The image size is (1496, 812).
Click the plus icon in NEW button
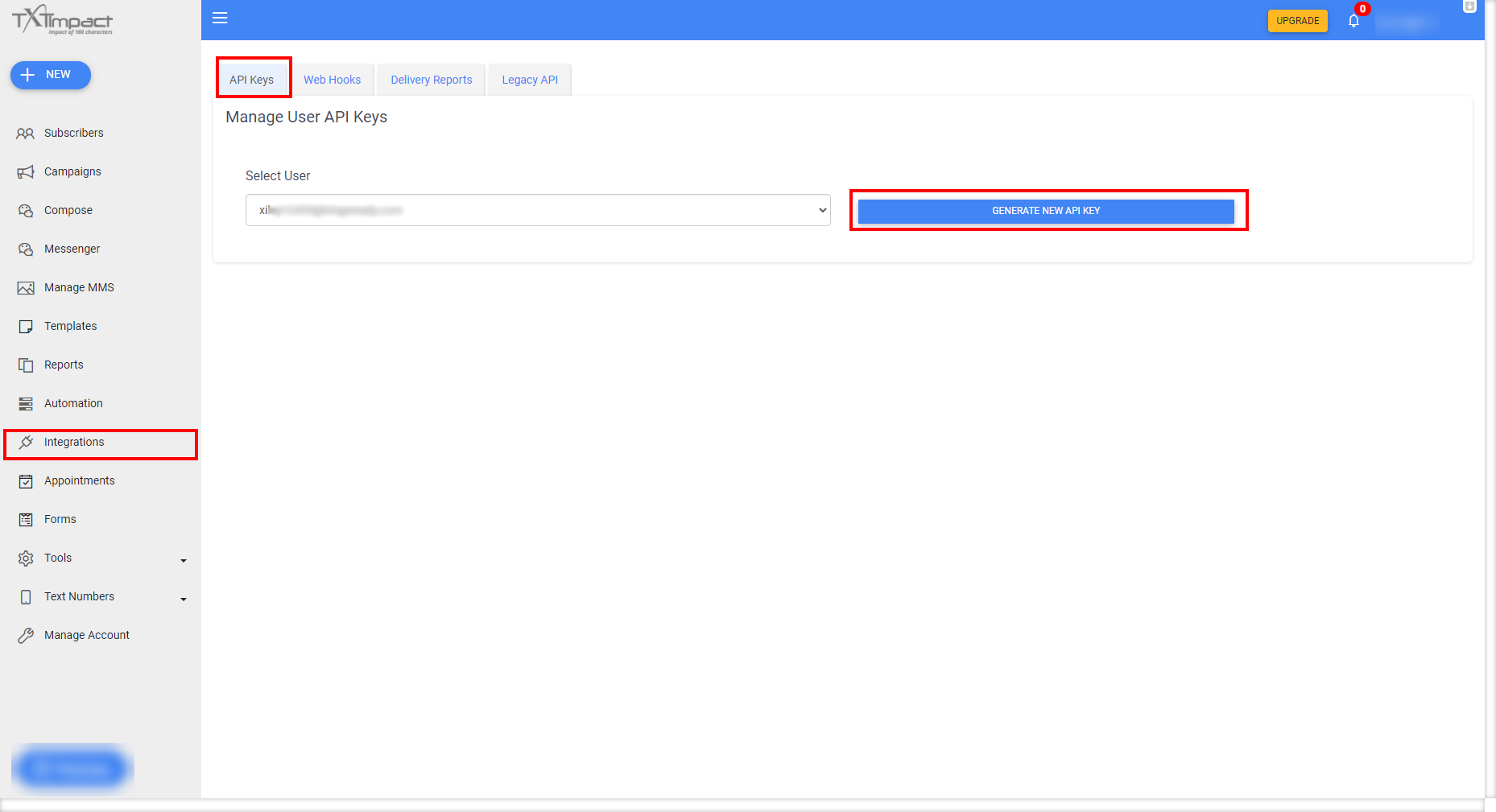point(27,75)
